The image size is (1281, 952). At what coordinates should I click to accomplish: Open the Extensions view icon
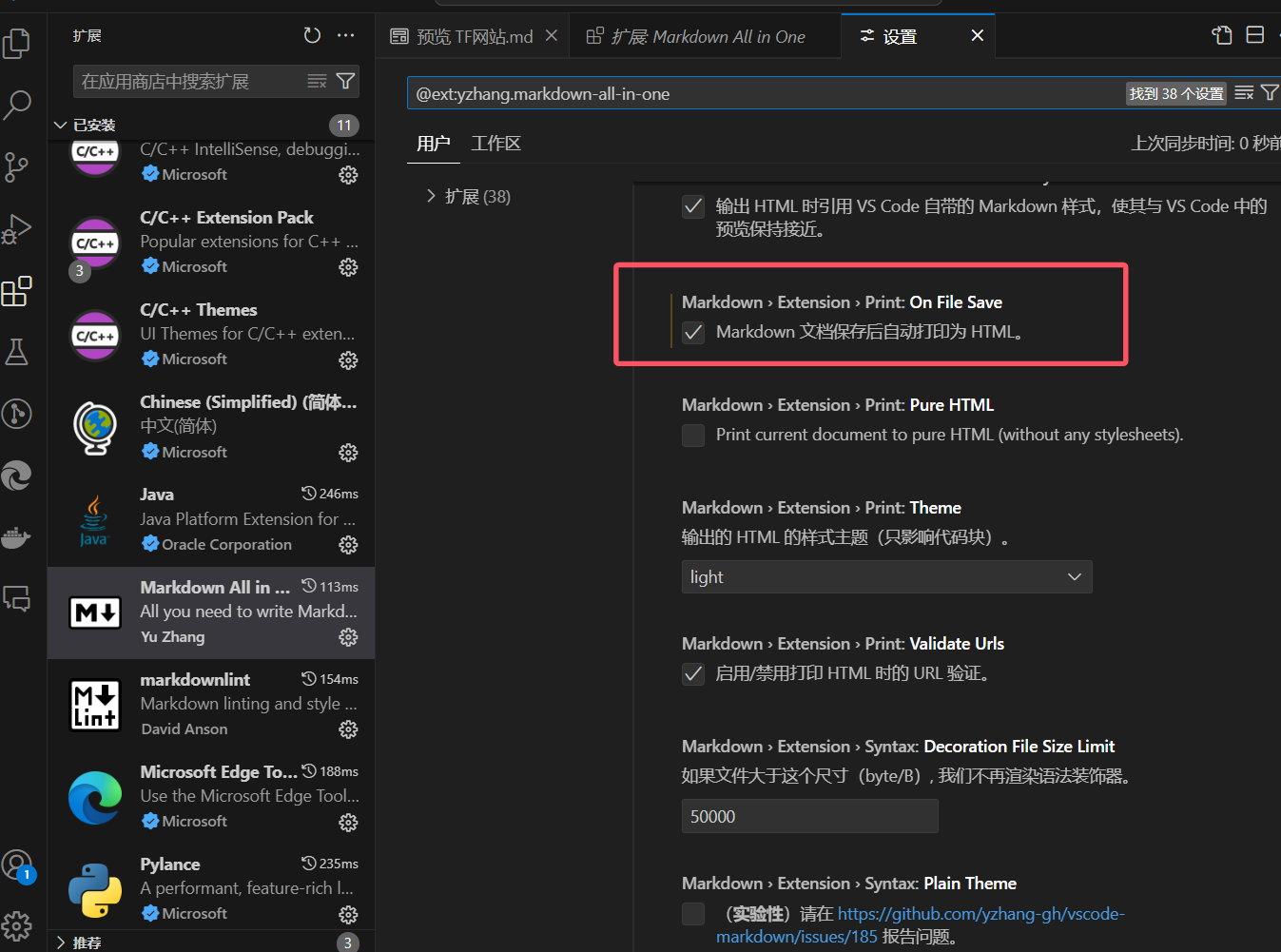[x=17, y=291]
